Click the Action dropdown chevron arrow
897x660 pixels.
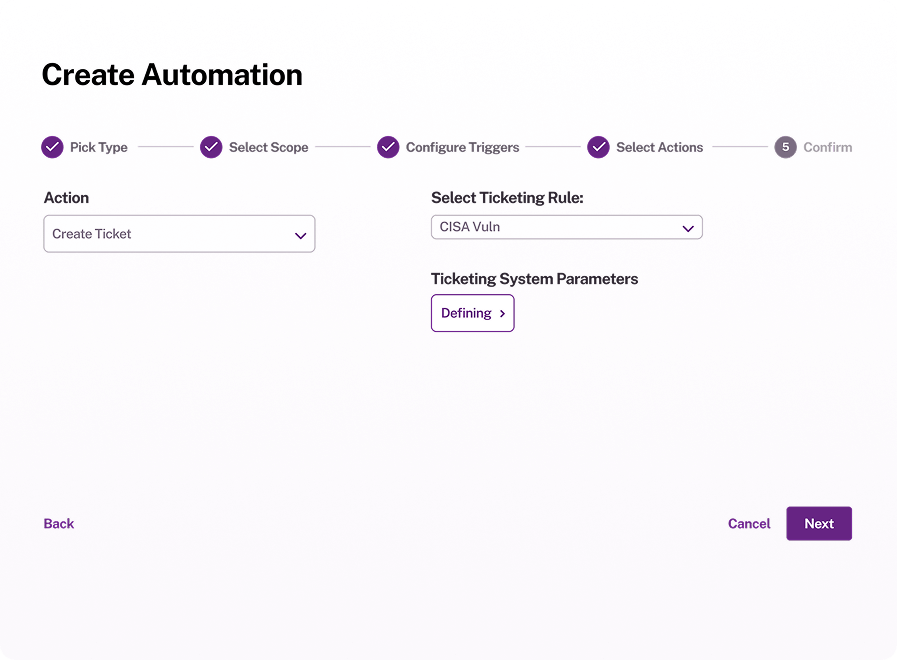pos(300,236)
